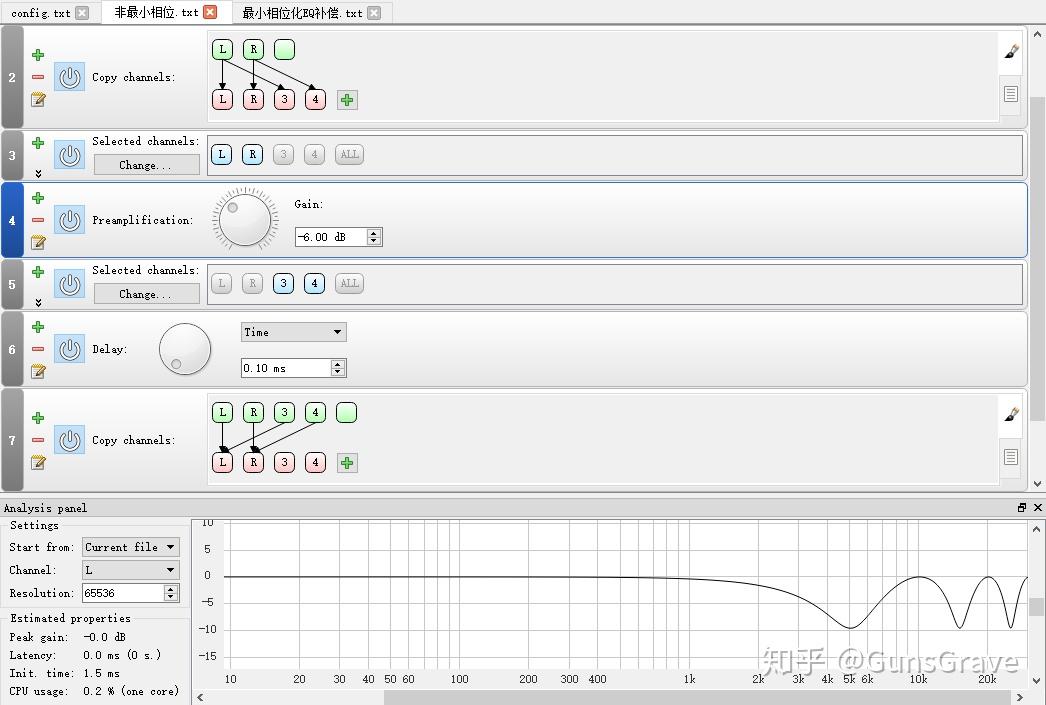This screenshot has height=705, width=1046.
Task: Focus the delay field showing 0.10 ms
Action: [x=286, y=368]
